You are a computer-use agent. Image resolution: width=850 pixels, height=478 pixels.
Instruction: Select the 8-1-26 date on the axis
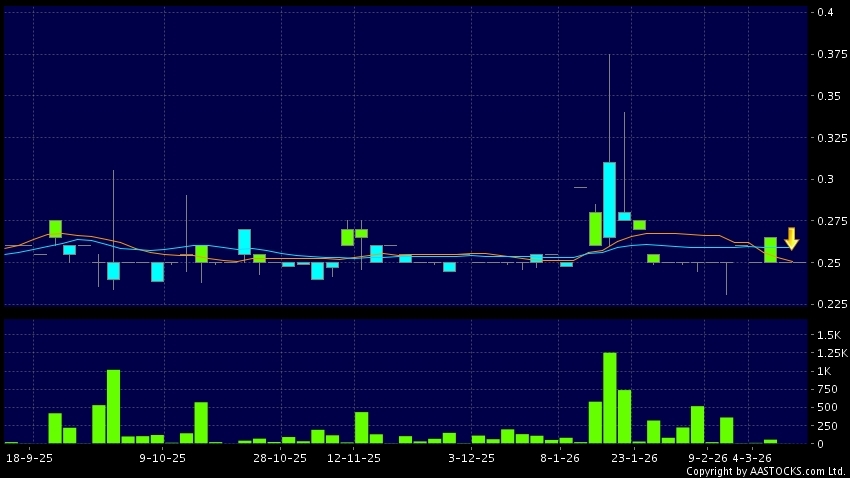pyautogui.click(x=560, y=458)
